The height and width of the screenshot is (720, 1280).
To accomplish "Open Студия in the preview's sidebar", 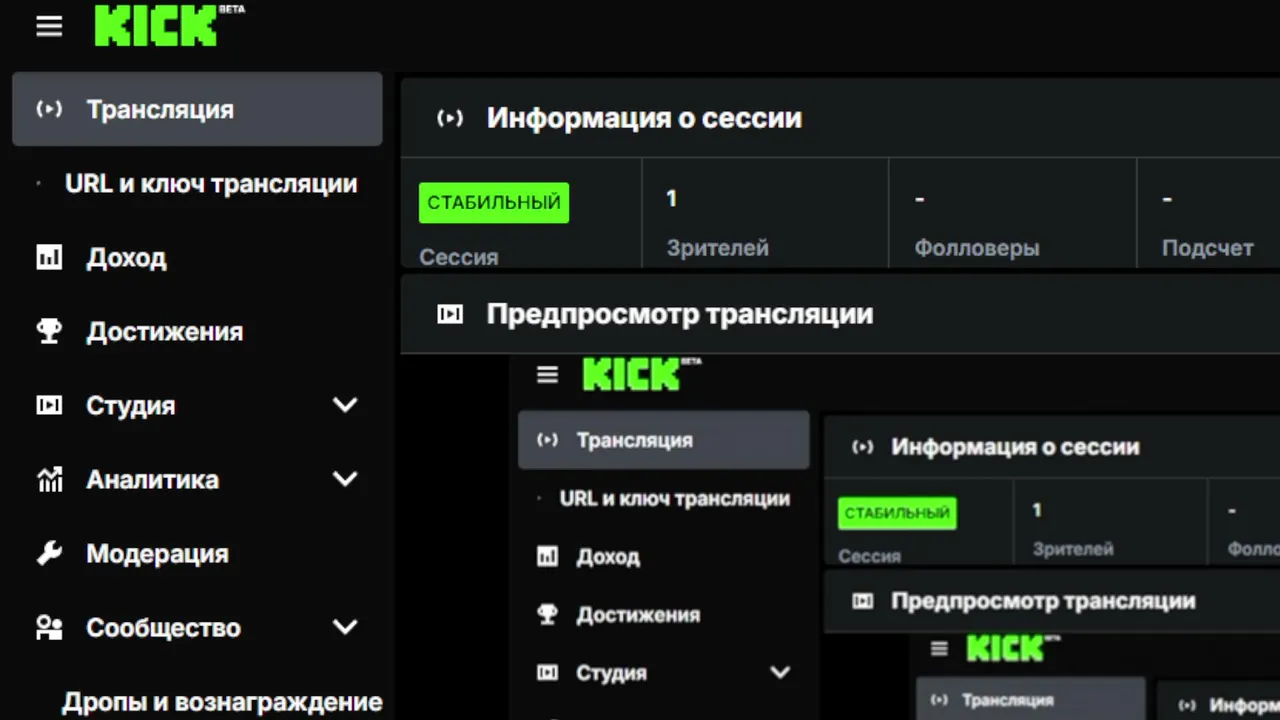I will click(611, 673).
